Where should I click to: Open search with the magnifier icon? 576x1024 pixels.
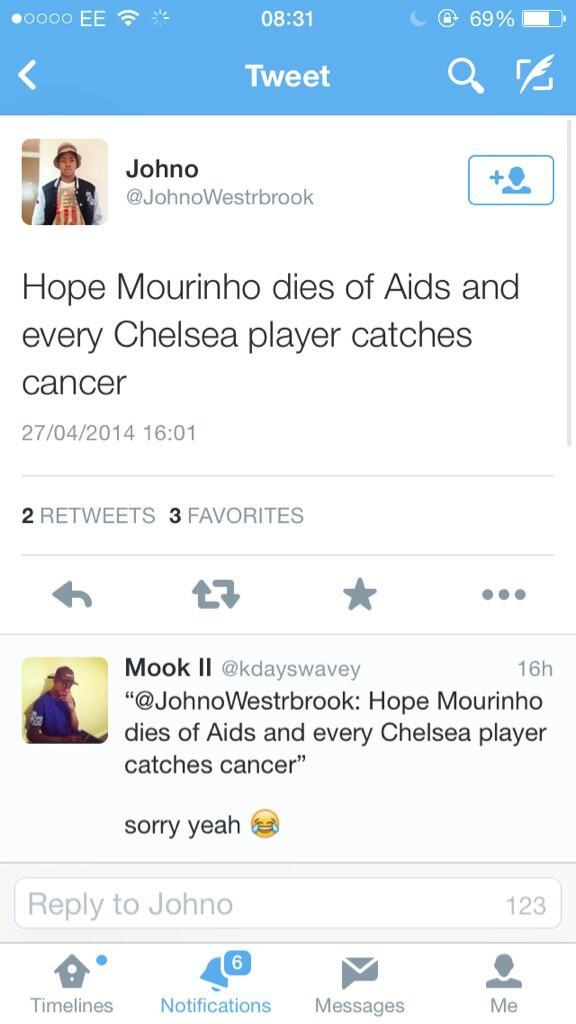point(466,76)
